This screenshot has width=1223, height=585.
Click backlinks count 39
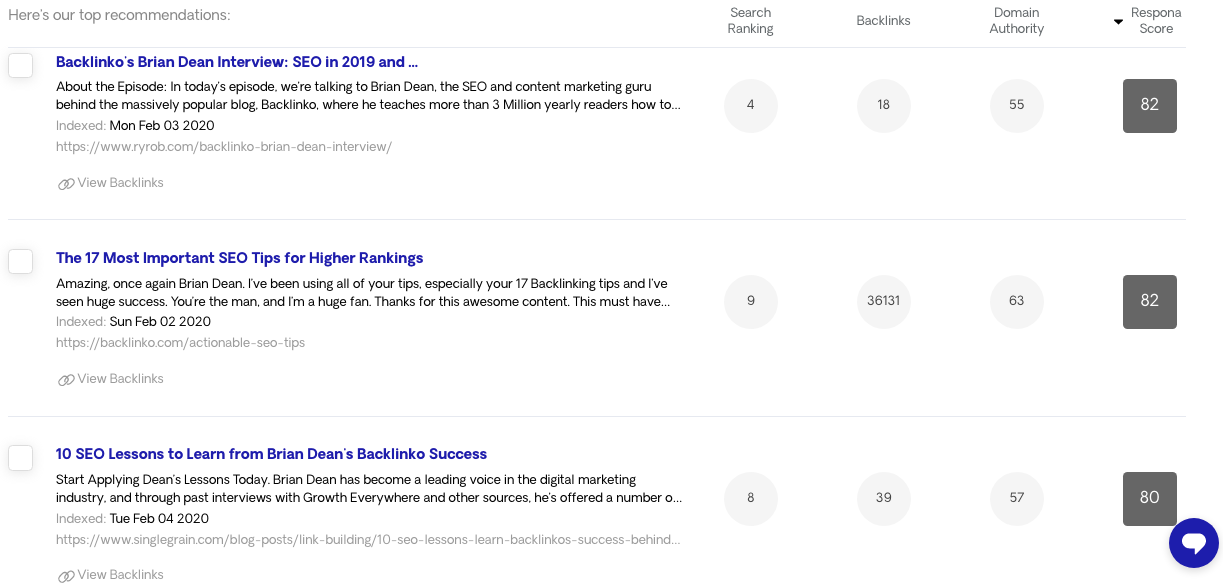[884, 498]
